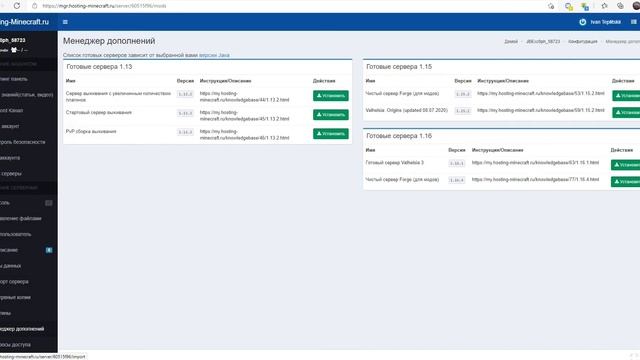Open 'Импорт сервера' in the sidebar
This screenshot has height=360, width=640.
coord(29,282)
